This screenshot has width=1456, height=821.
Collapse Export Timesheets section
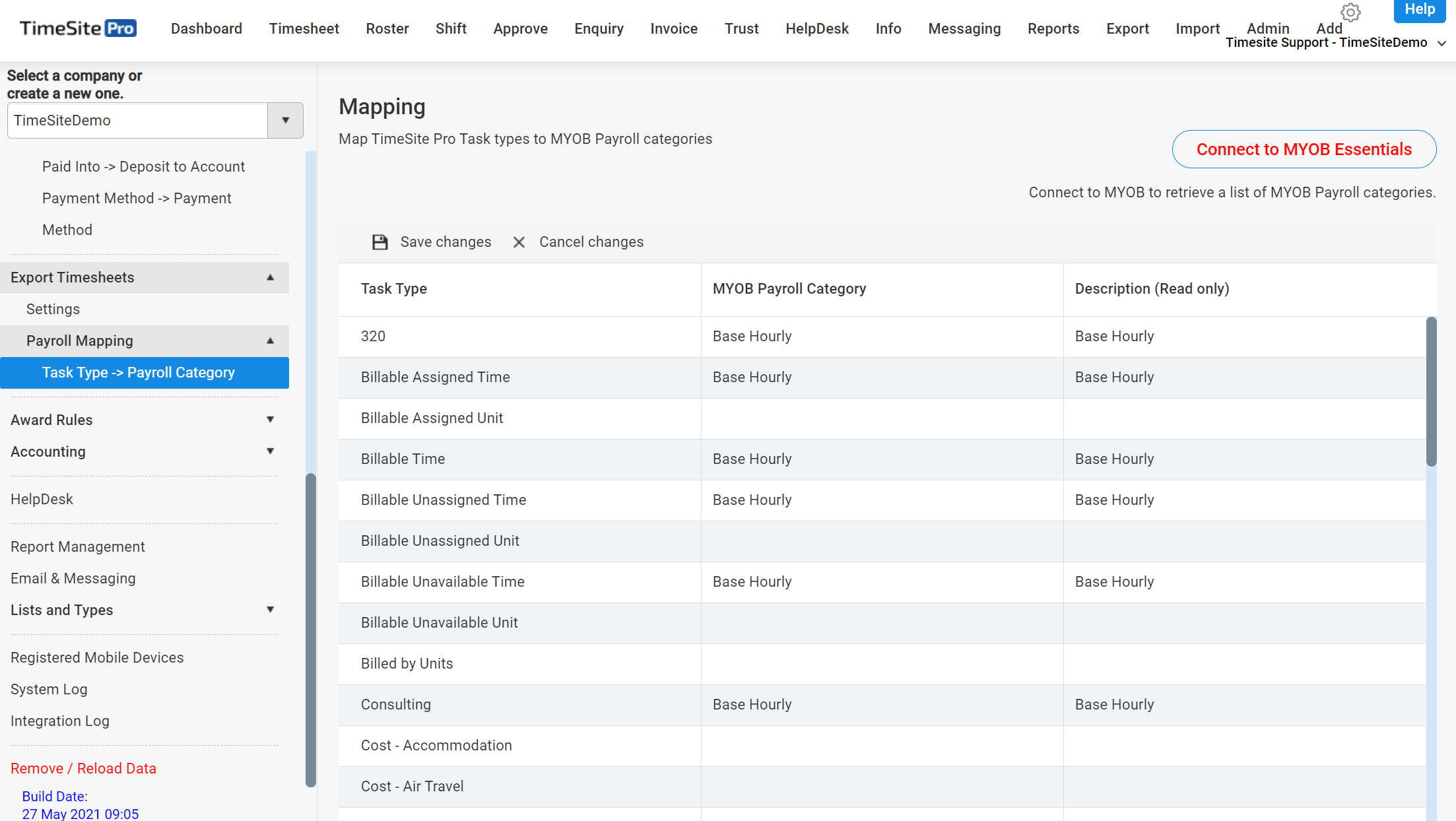coord(270,277)
